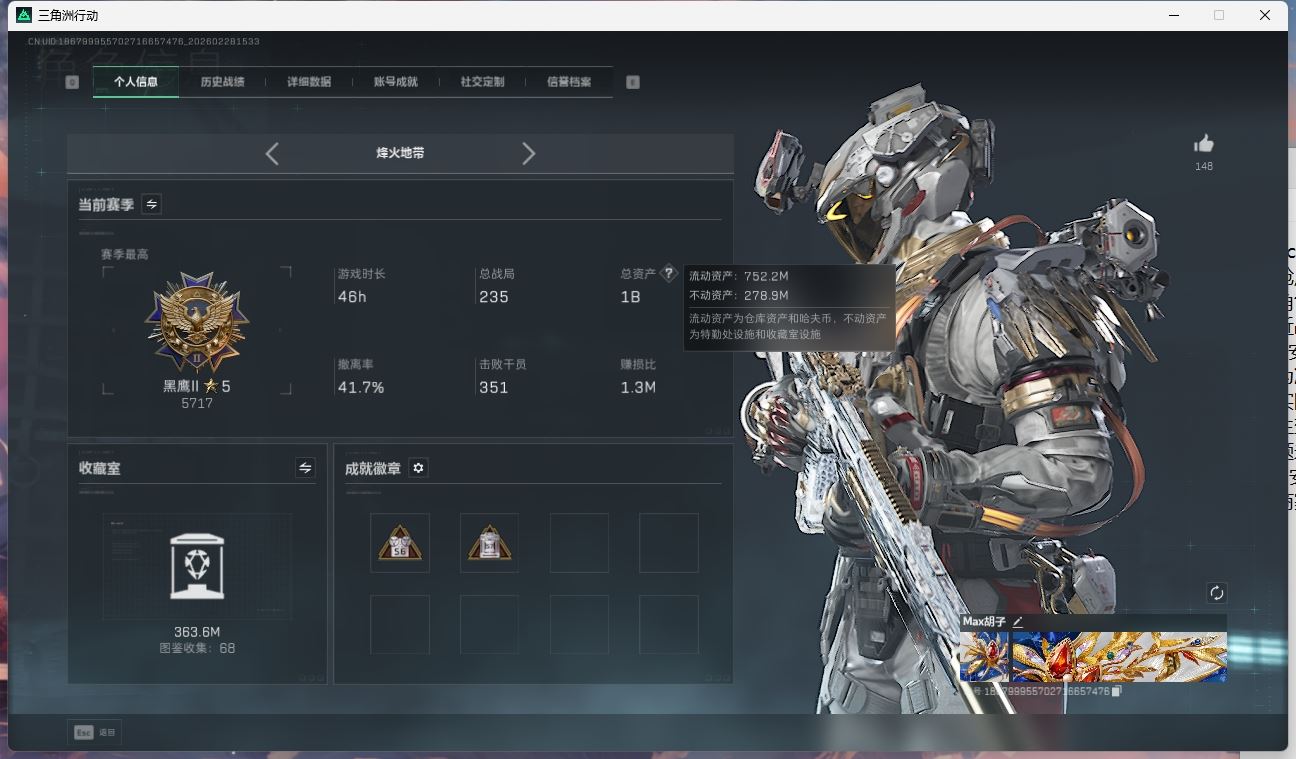Switch to the 详细数据 tab
Screen dimensions: 1296x759
click(308, 82)
